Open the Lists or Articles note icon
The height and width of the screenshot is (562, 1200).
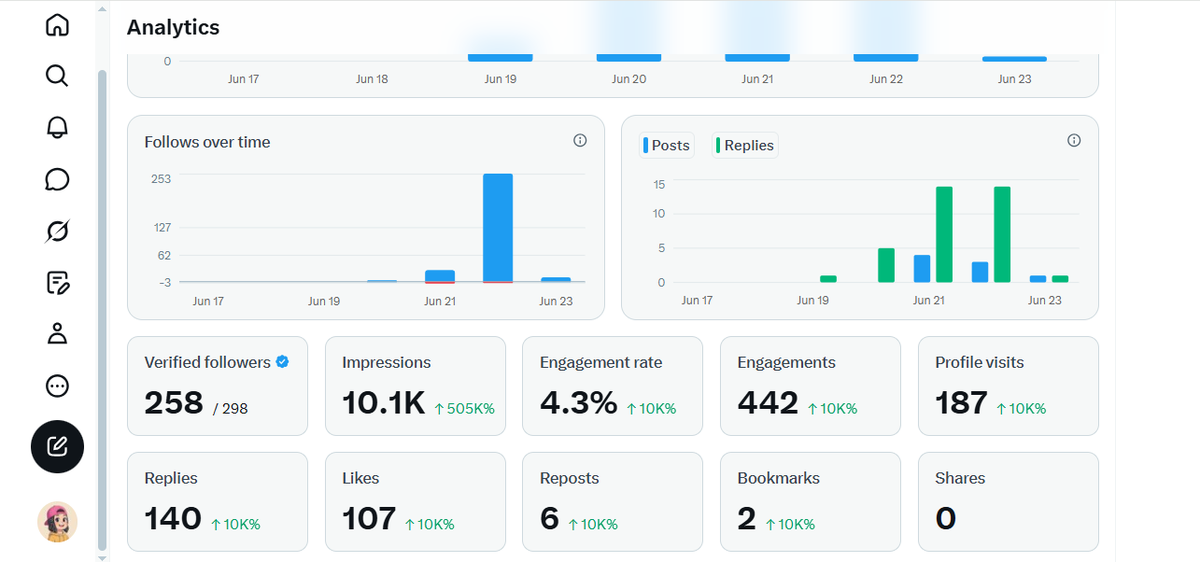57,282
